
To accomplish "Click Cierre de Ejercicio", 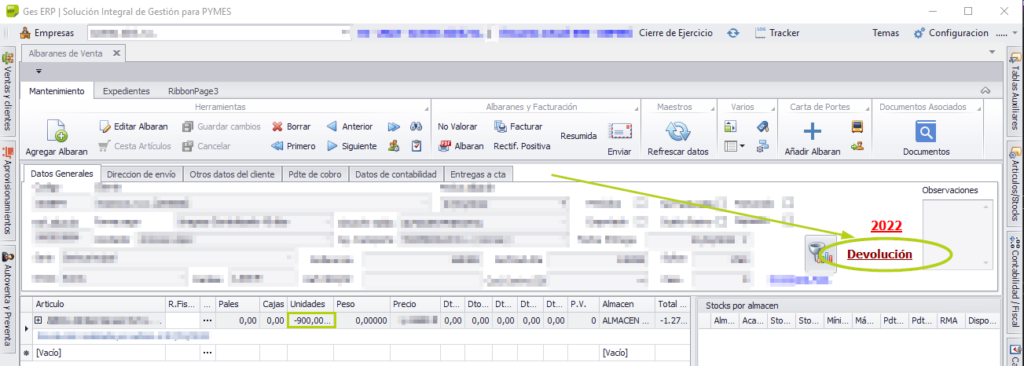I will (676, 33).
